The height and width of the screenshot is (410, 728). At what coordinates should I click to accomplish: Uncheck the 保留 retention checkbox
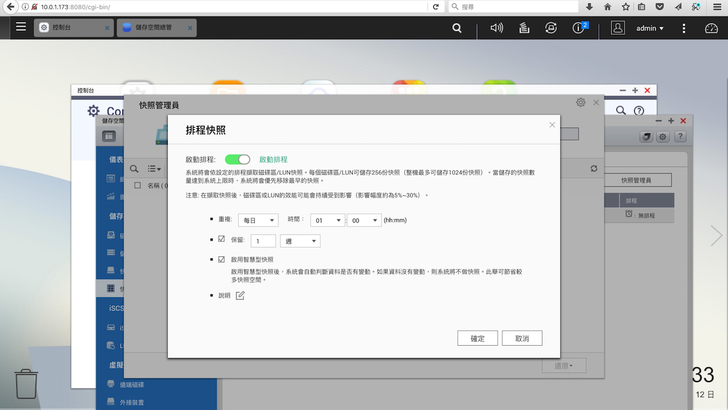222,240
